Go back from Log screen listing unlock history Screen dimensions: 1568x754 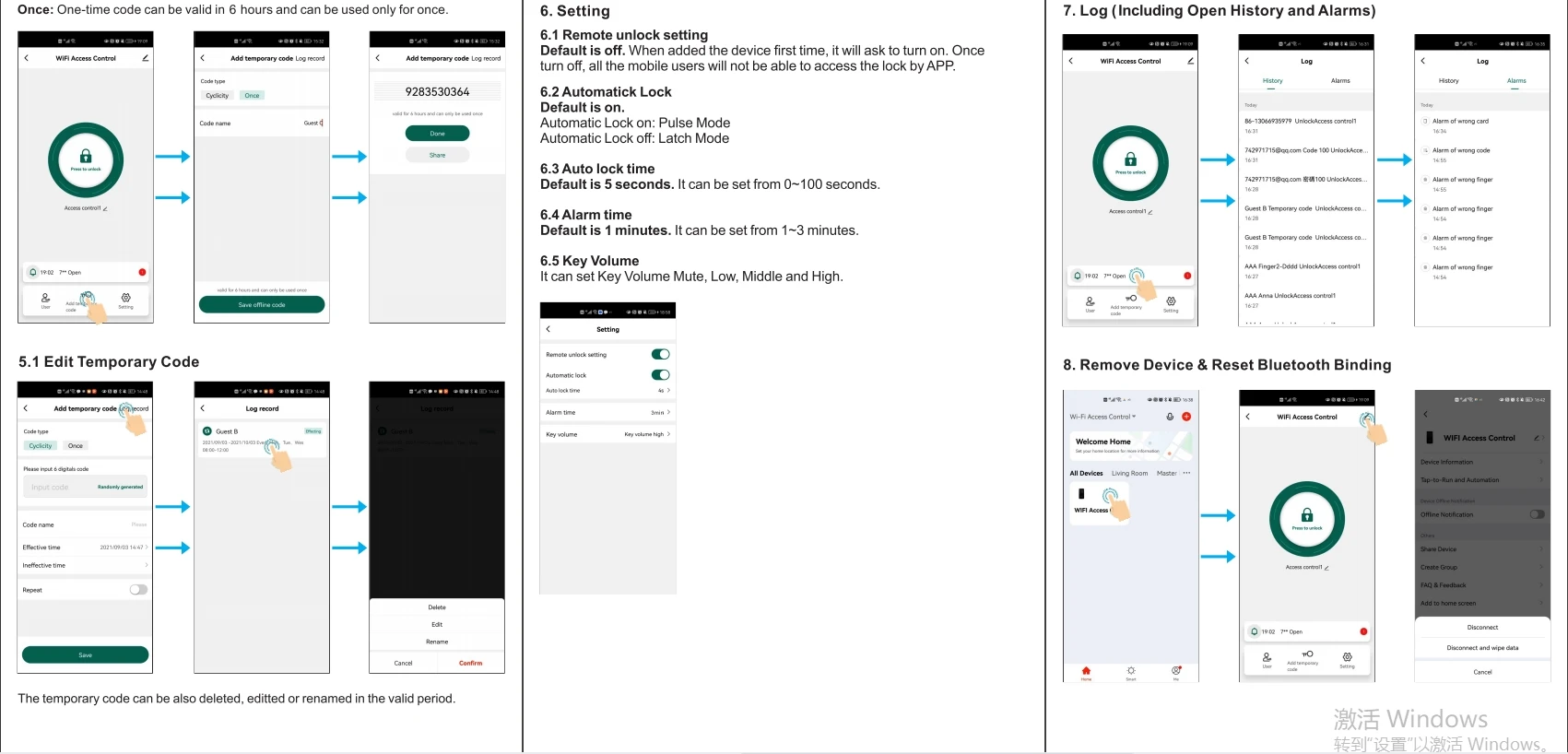(1247, 61)
